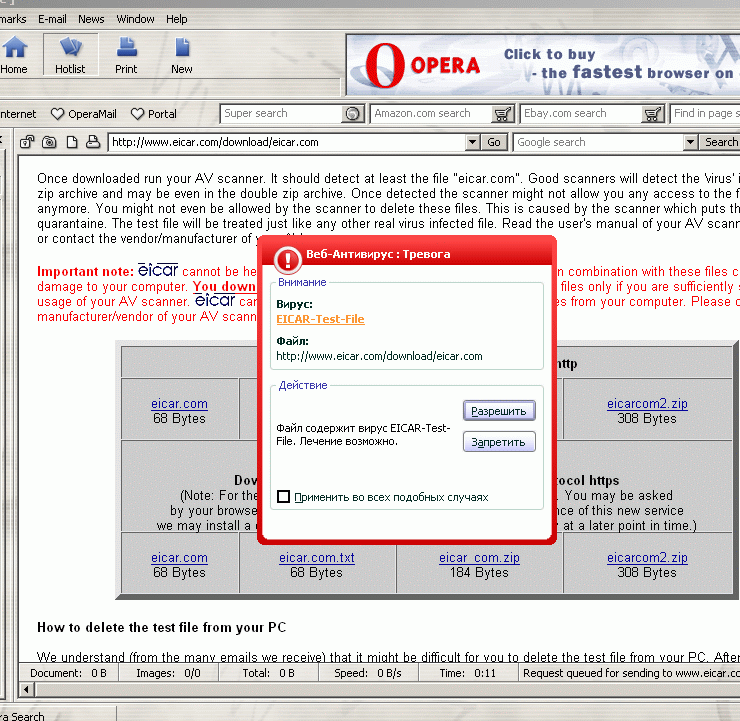740x721 pixels.
Task: Click the OperaMail heart bookmark
Action: (x=84, y=114)
